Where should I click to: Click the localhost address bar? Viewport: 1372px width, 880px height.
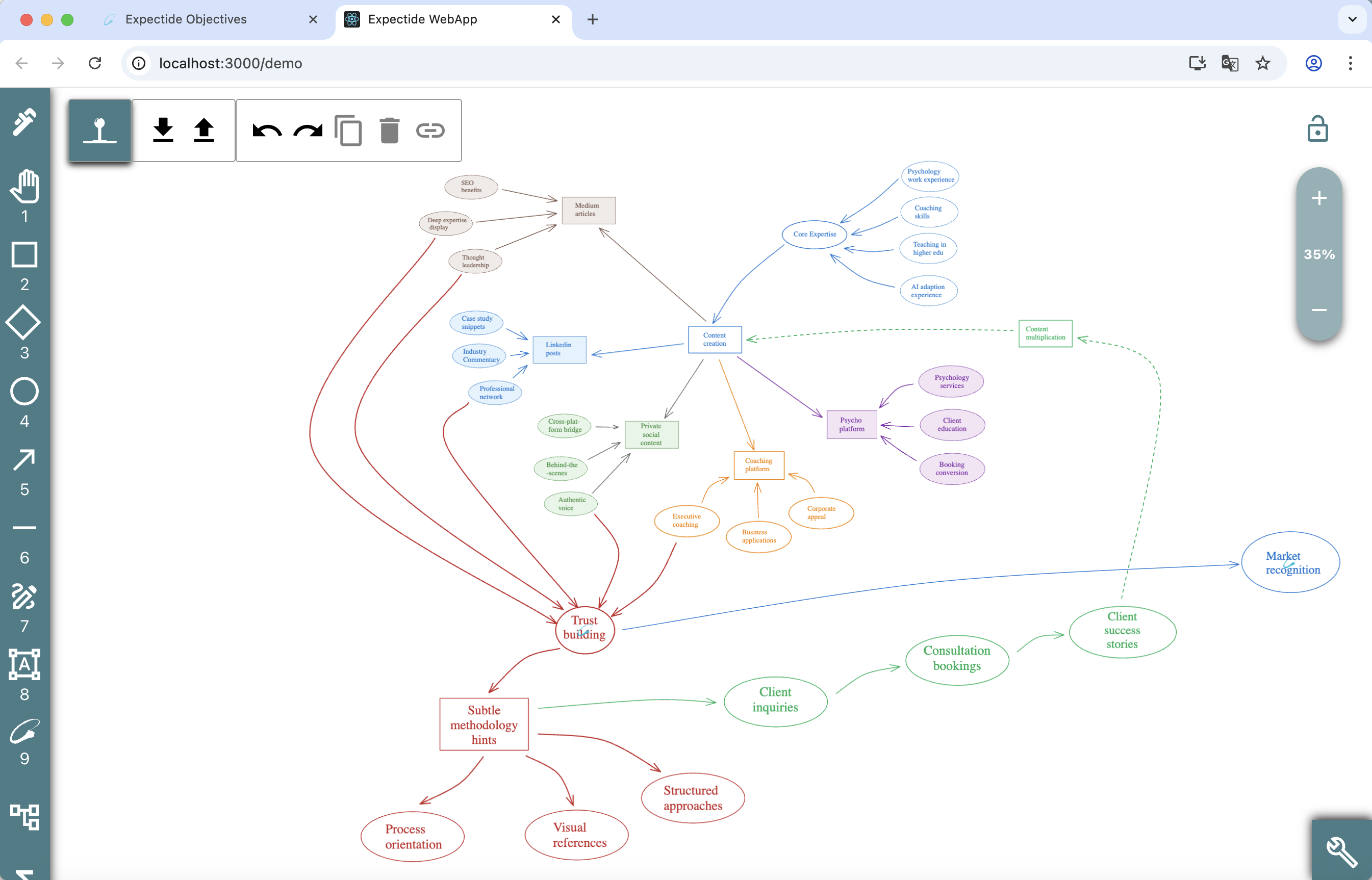click(231, 63)
